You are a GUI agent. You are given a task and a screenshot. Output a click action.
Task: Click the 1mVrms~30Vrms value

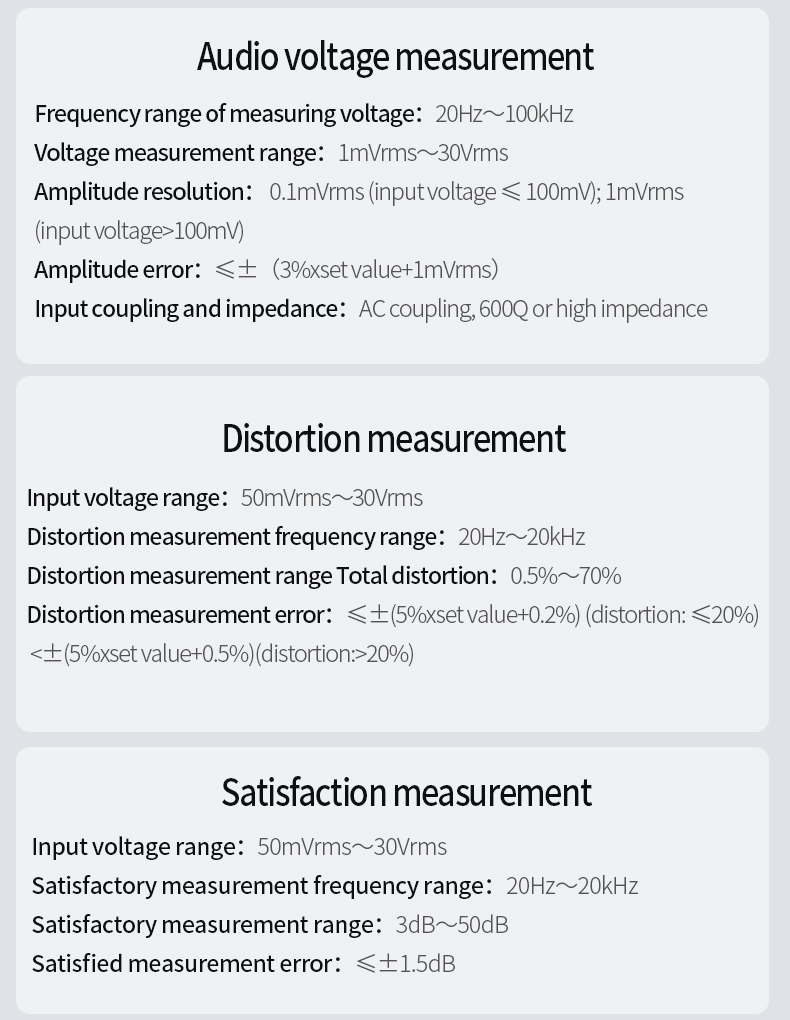[423, 153]
